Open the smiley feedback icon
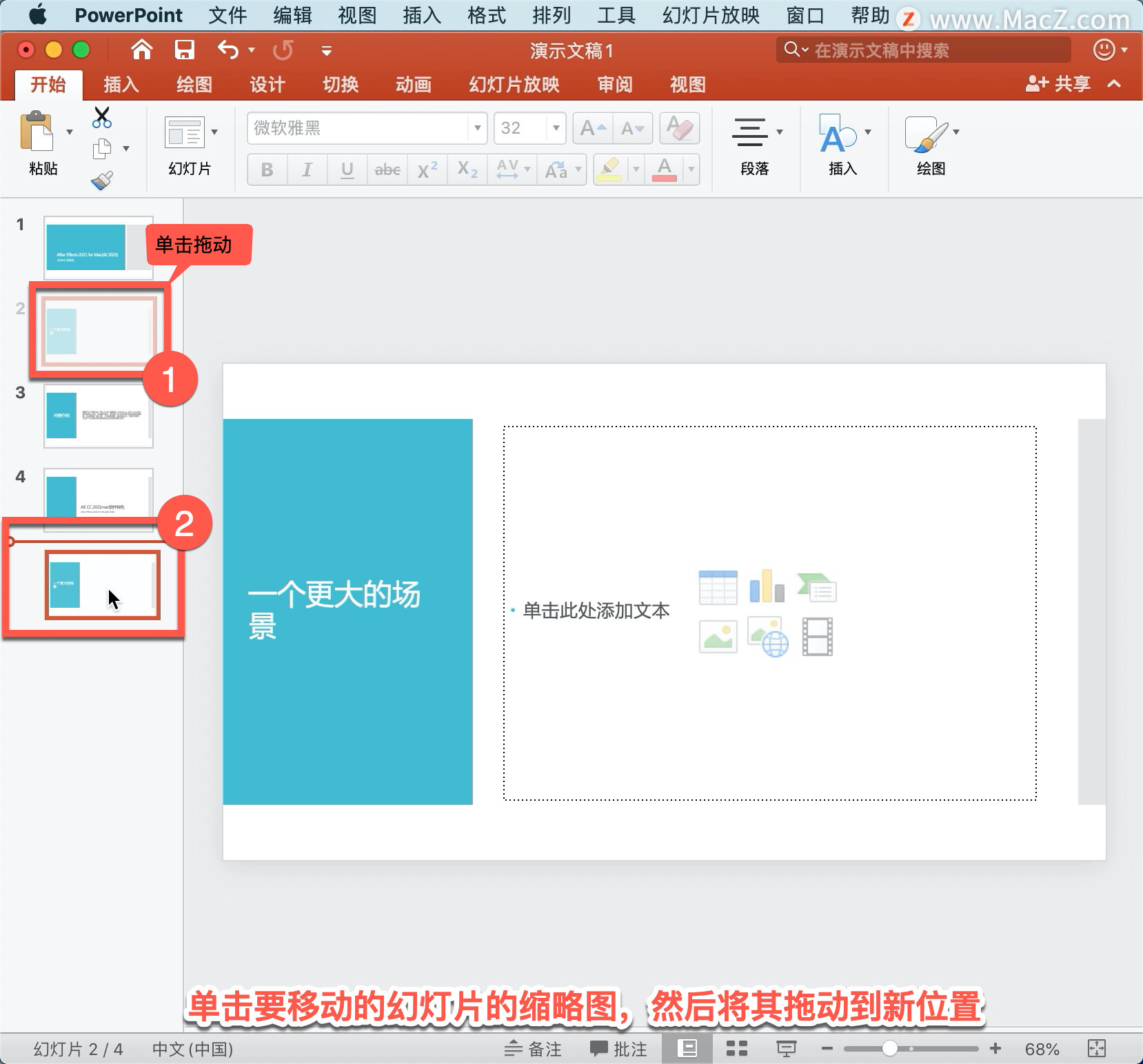This screenshot has height=1064, width=1143. point(1104,50)
